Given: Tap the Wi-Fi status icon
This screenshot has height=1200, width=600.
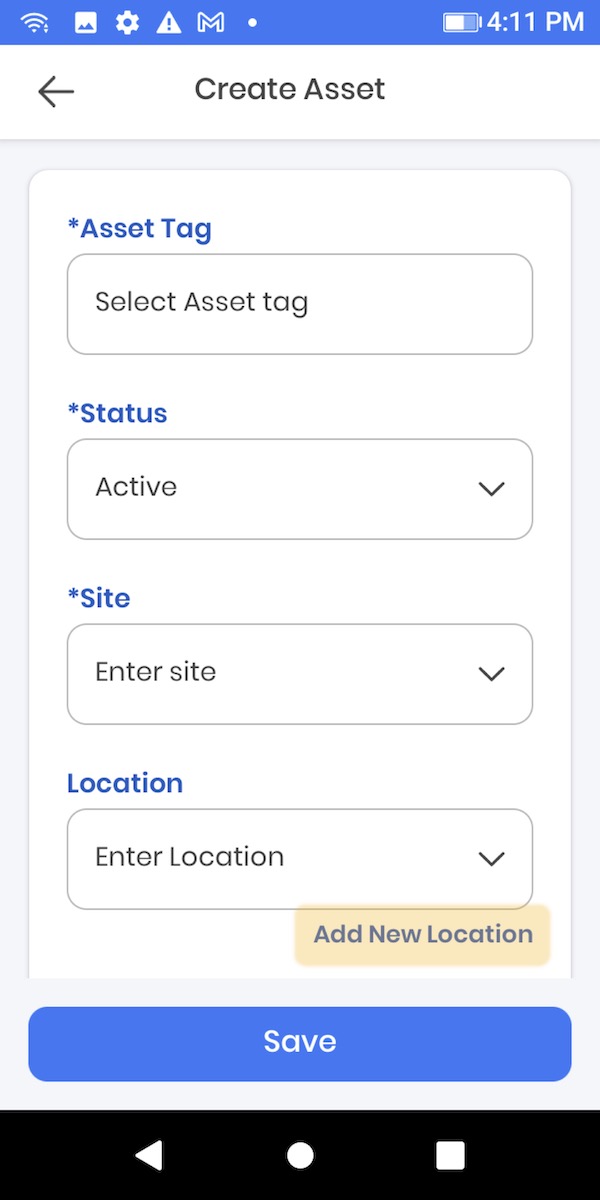Looking at the screenshot, I should pos(35,22).
